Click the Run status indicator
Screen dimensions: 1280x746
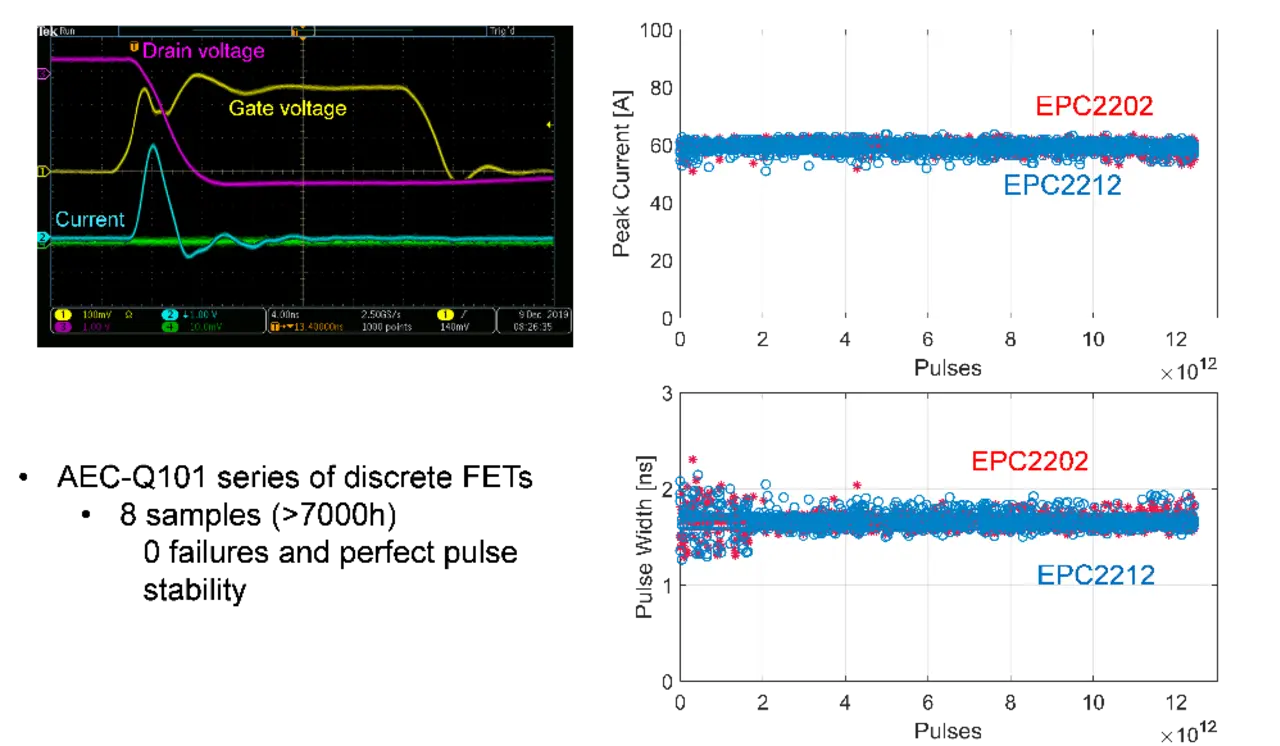click(68, 31)
